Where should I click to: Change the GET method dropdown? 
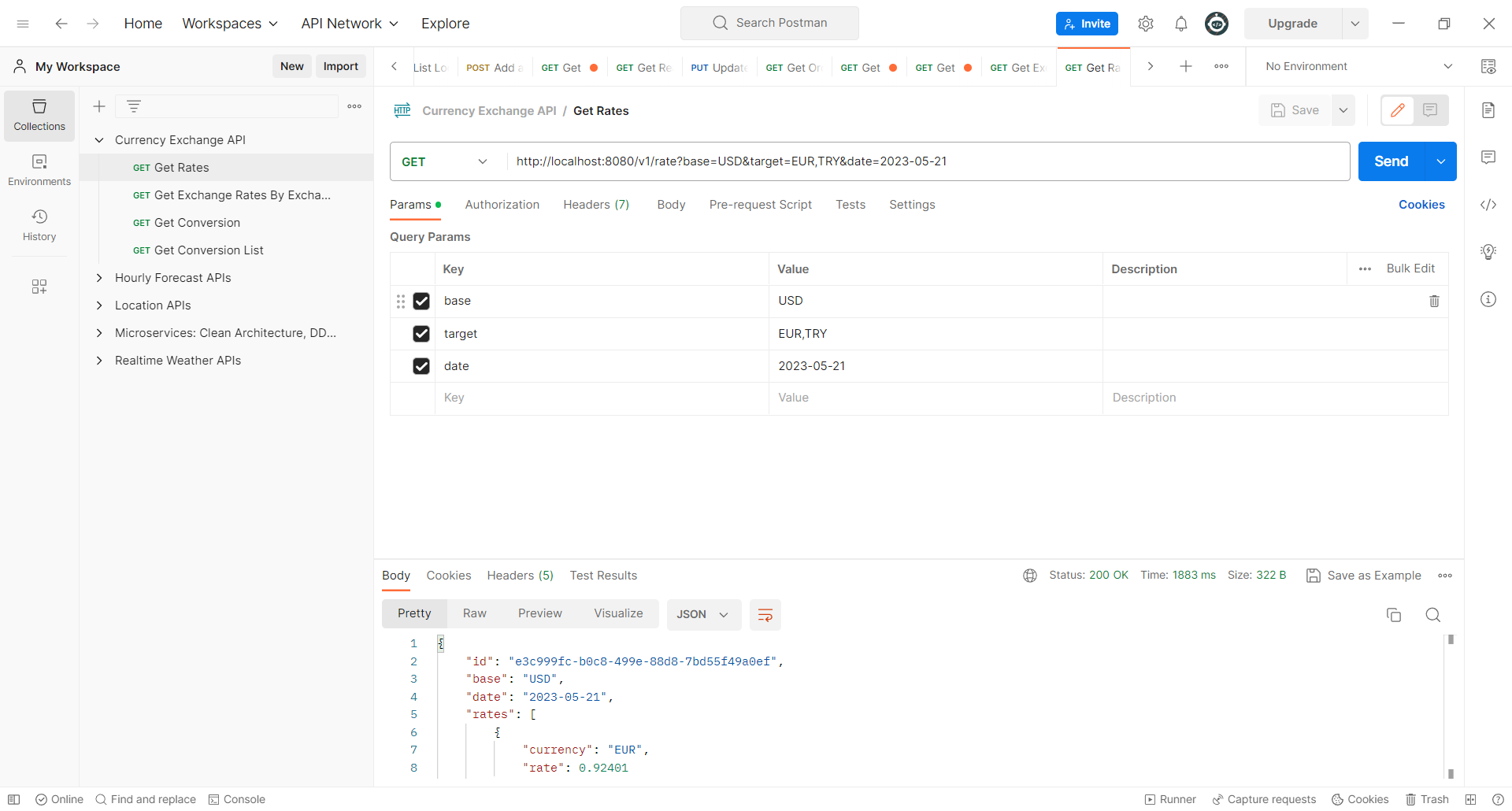[447, 161]
